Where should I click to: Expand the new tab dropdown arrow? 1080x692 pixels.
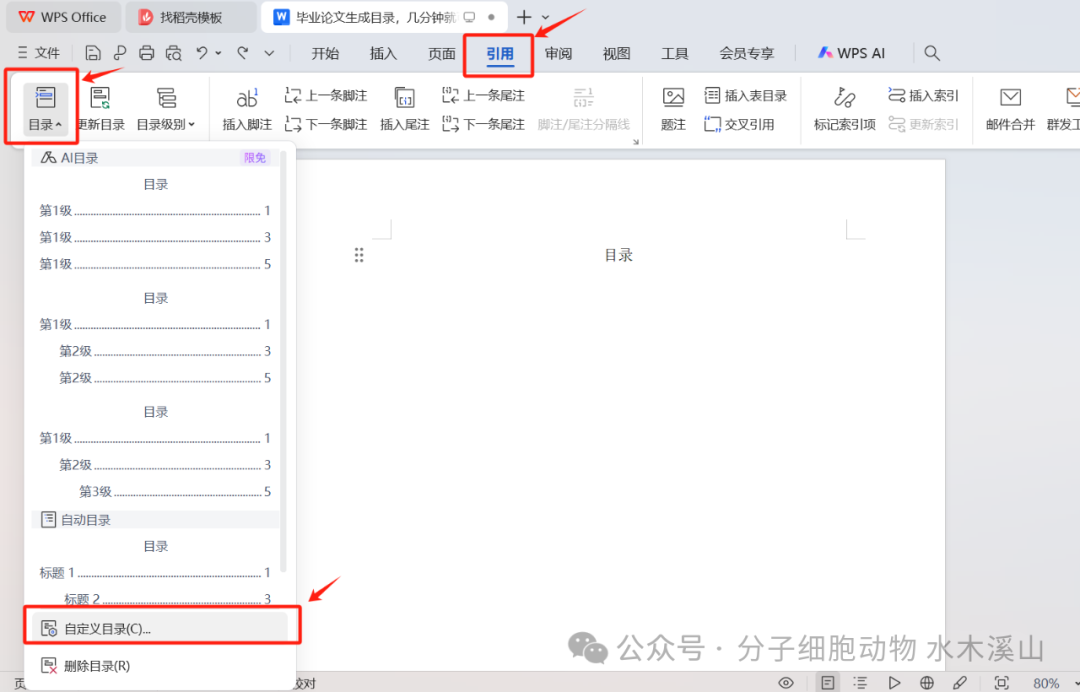pyautogui.click(x=546, y=17)
